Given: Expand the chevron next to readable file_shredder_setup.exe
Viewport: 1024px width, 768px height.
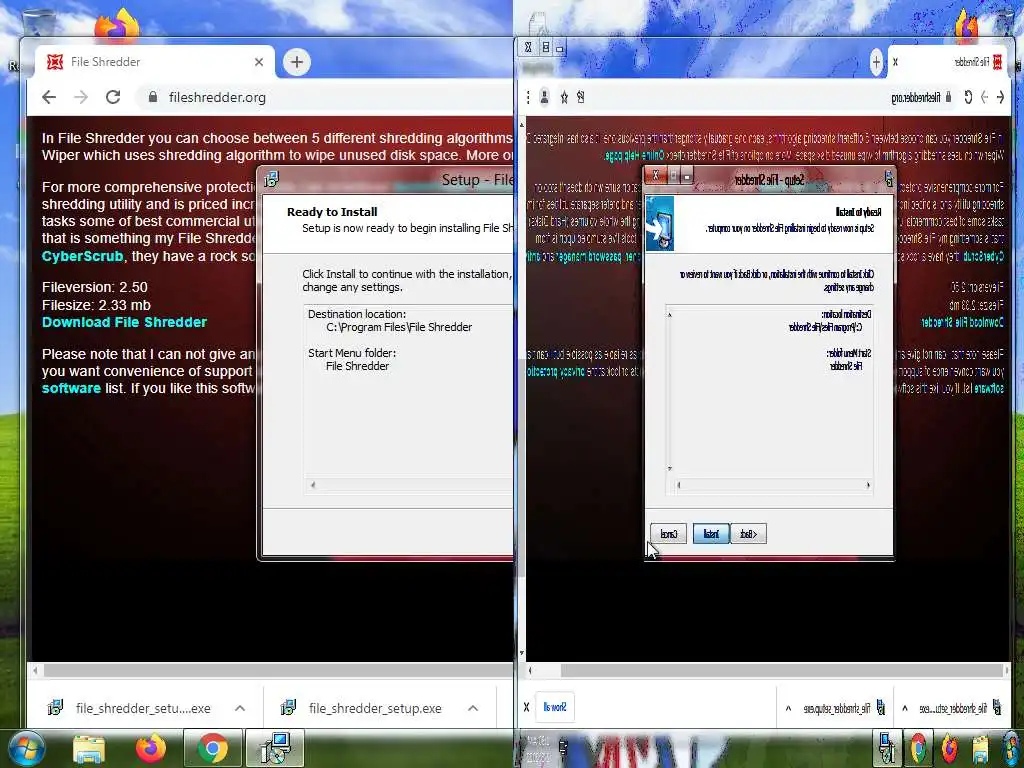Looking at the screenshot, I should coord(473,708).
